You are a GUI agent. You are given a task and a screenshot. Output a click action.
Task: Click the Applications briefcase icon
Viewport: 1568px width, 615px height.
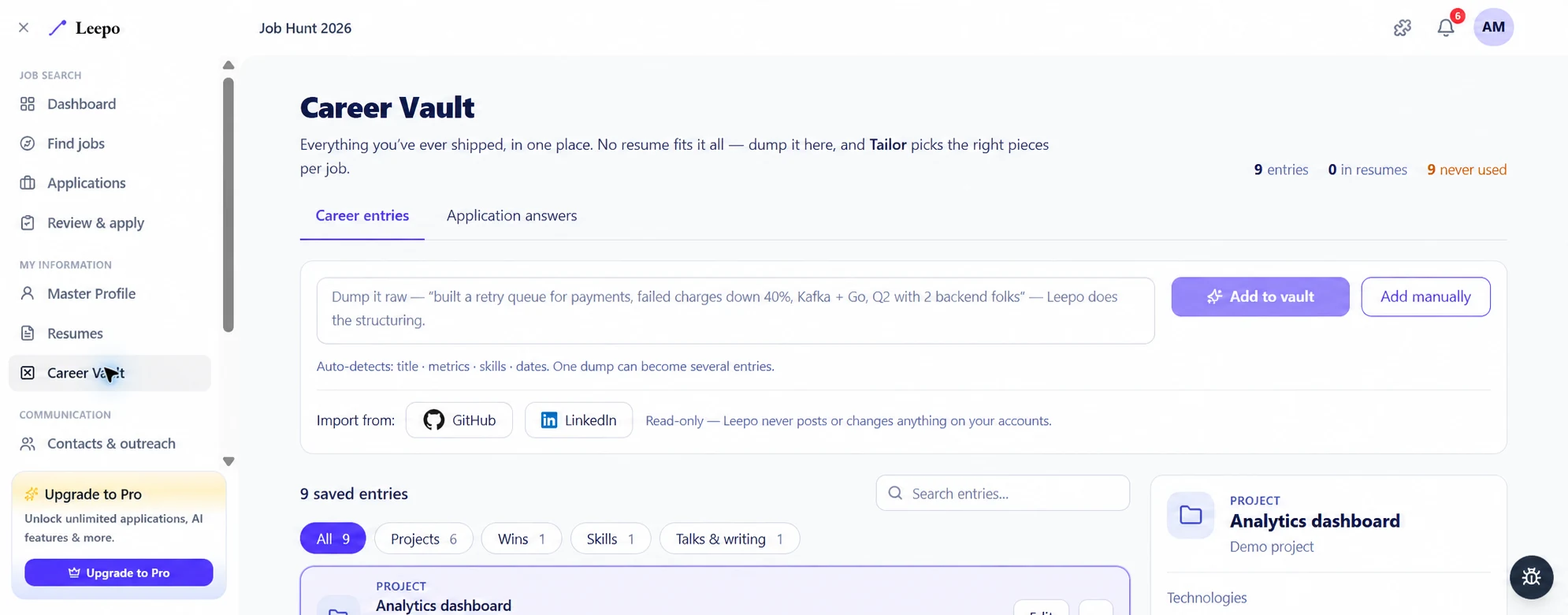click(28, 183)
